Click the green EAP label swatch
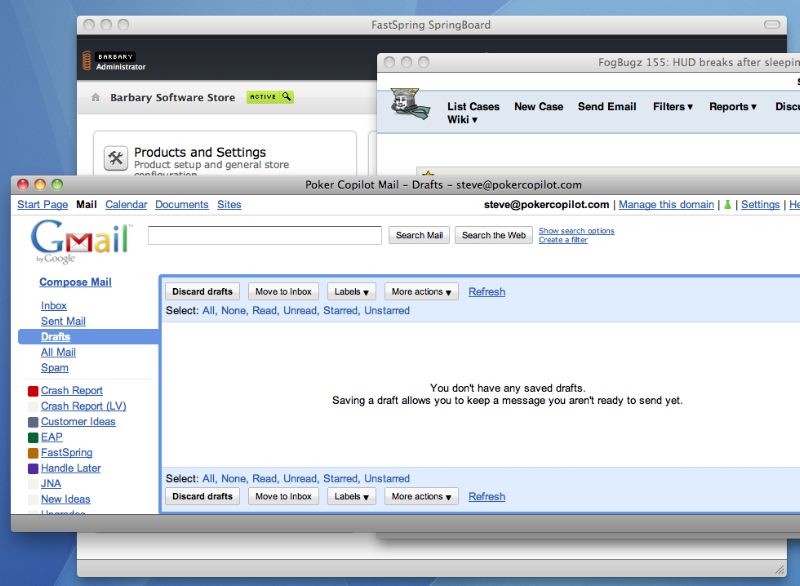Image resolution: width=800 pixels, height=586 pixels. click(x=33, y=438)
